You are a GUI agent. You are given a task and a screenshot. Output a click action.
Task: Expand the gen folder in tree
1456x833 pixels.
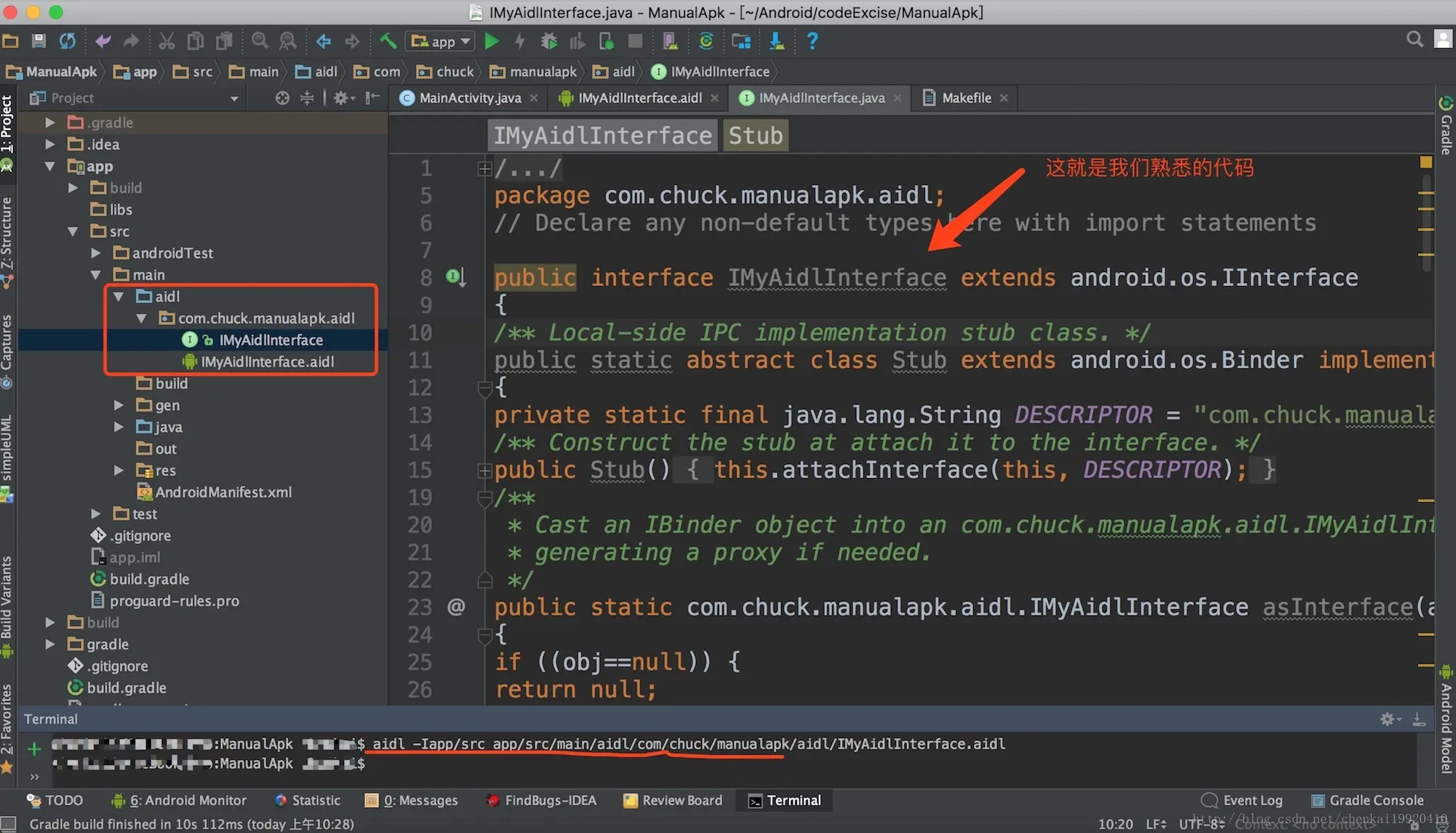point(119,405)
